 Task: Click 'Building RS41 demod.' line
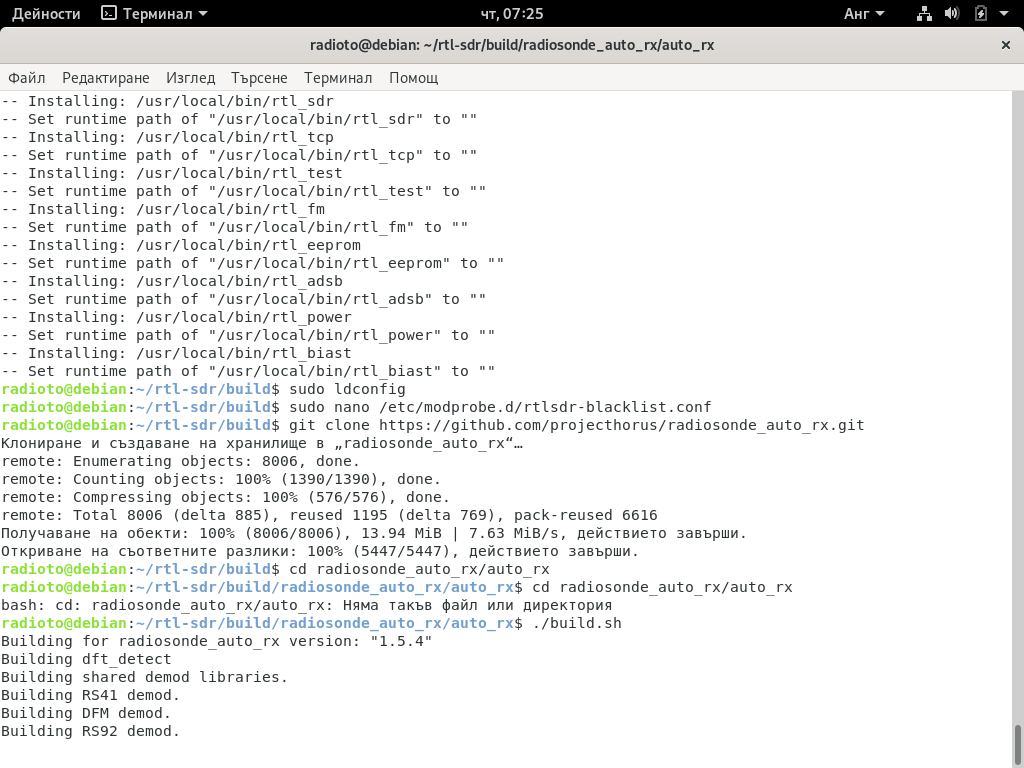pos(90,695)
